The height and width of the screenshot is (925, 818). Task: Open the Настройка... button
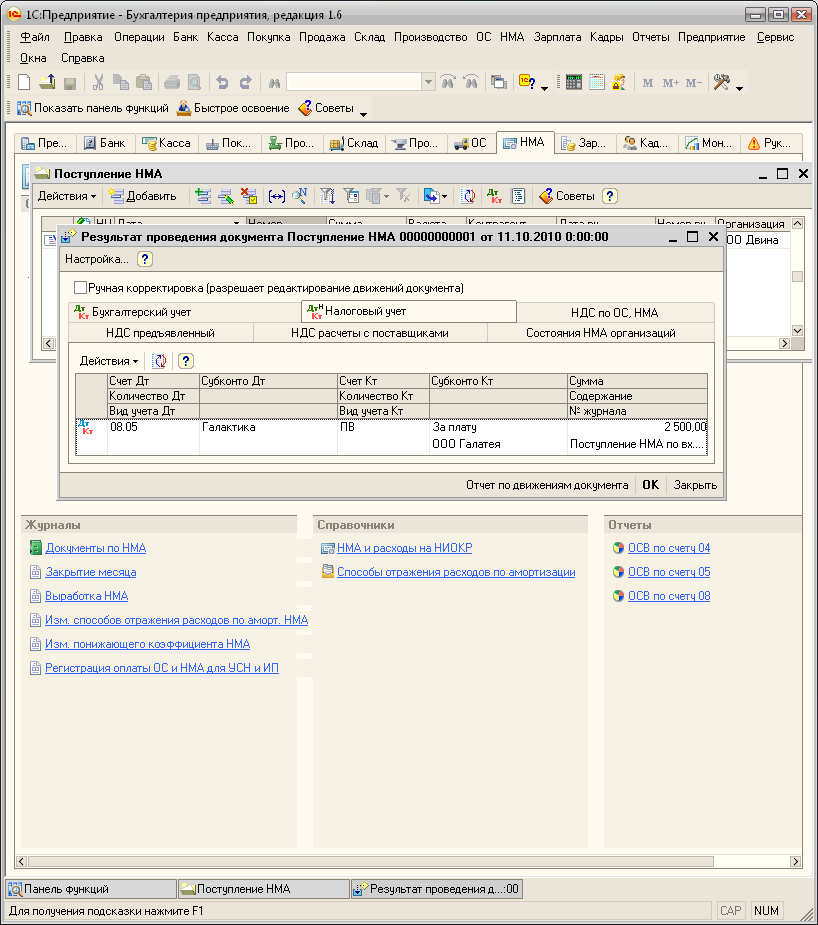[x=97, y=259]
